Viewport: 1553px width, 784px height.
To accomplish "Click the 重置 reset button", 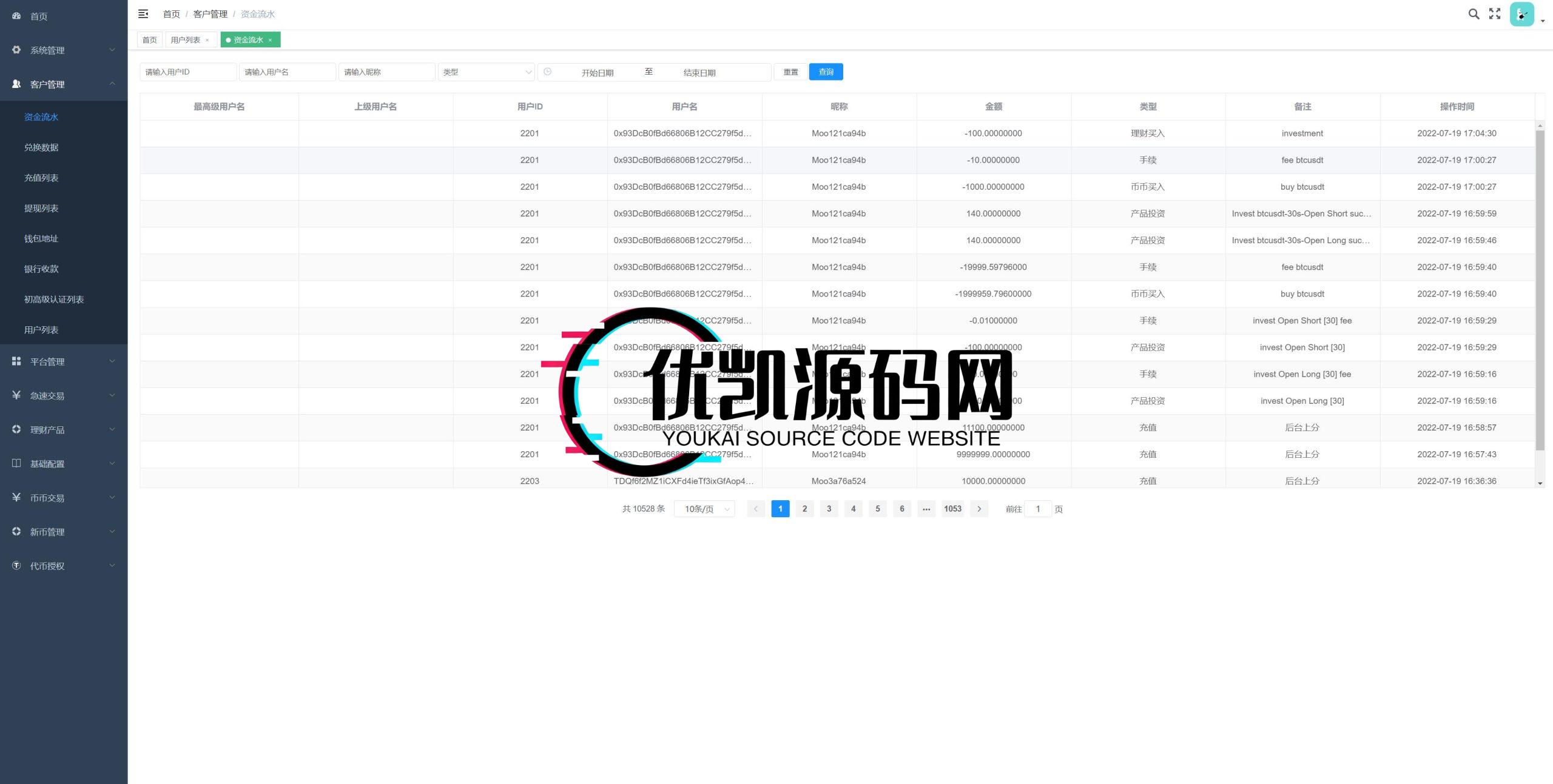I will (790, 72).
